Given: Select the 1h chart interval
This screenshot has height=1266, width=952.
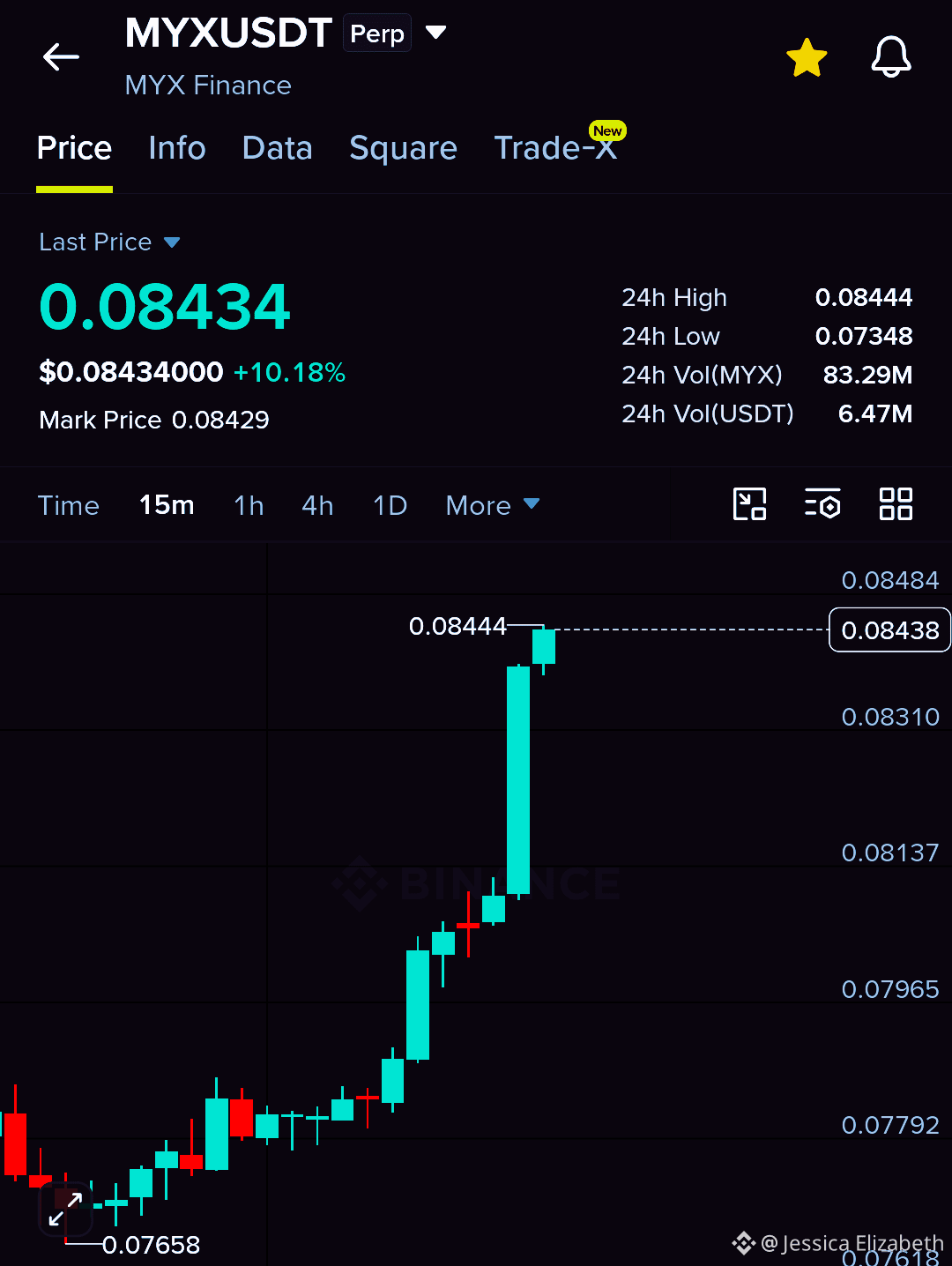Looking at the screenshot, I should [249, 505].
